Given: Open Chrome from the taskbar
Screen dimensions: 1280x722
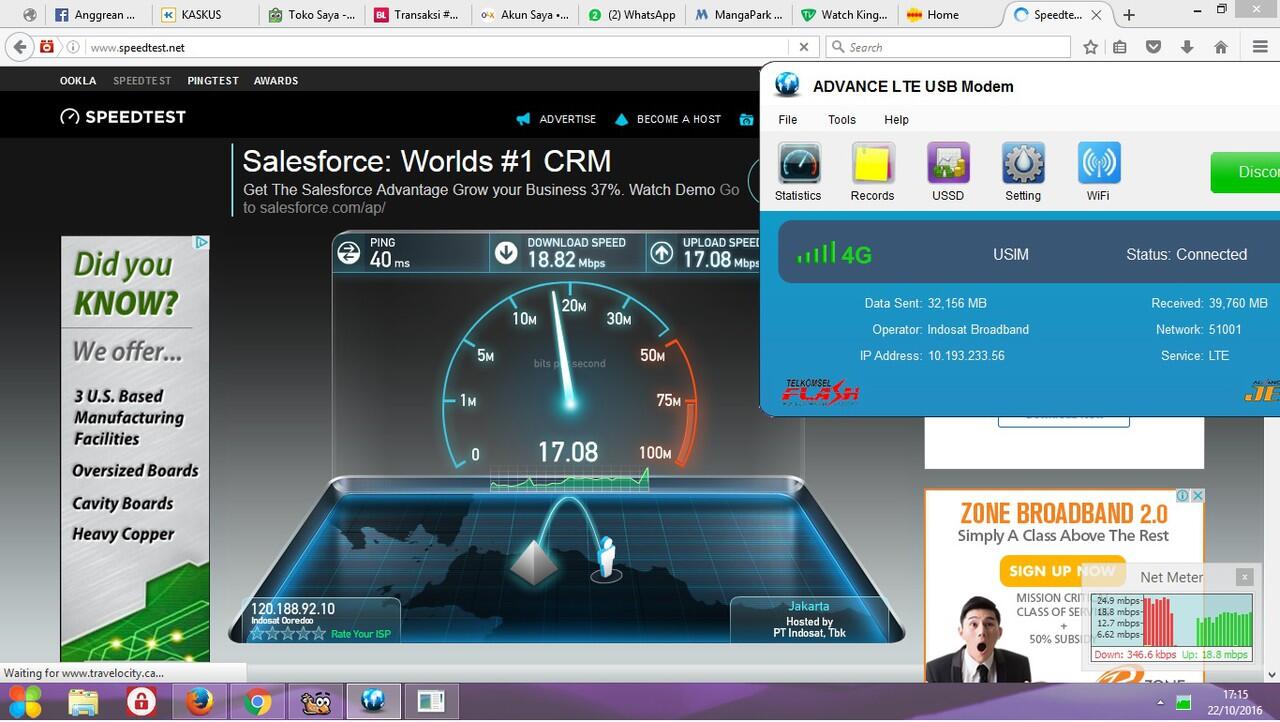Looking at the screenshot, I should [258, 703].
